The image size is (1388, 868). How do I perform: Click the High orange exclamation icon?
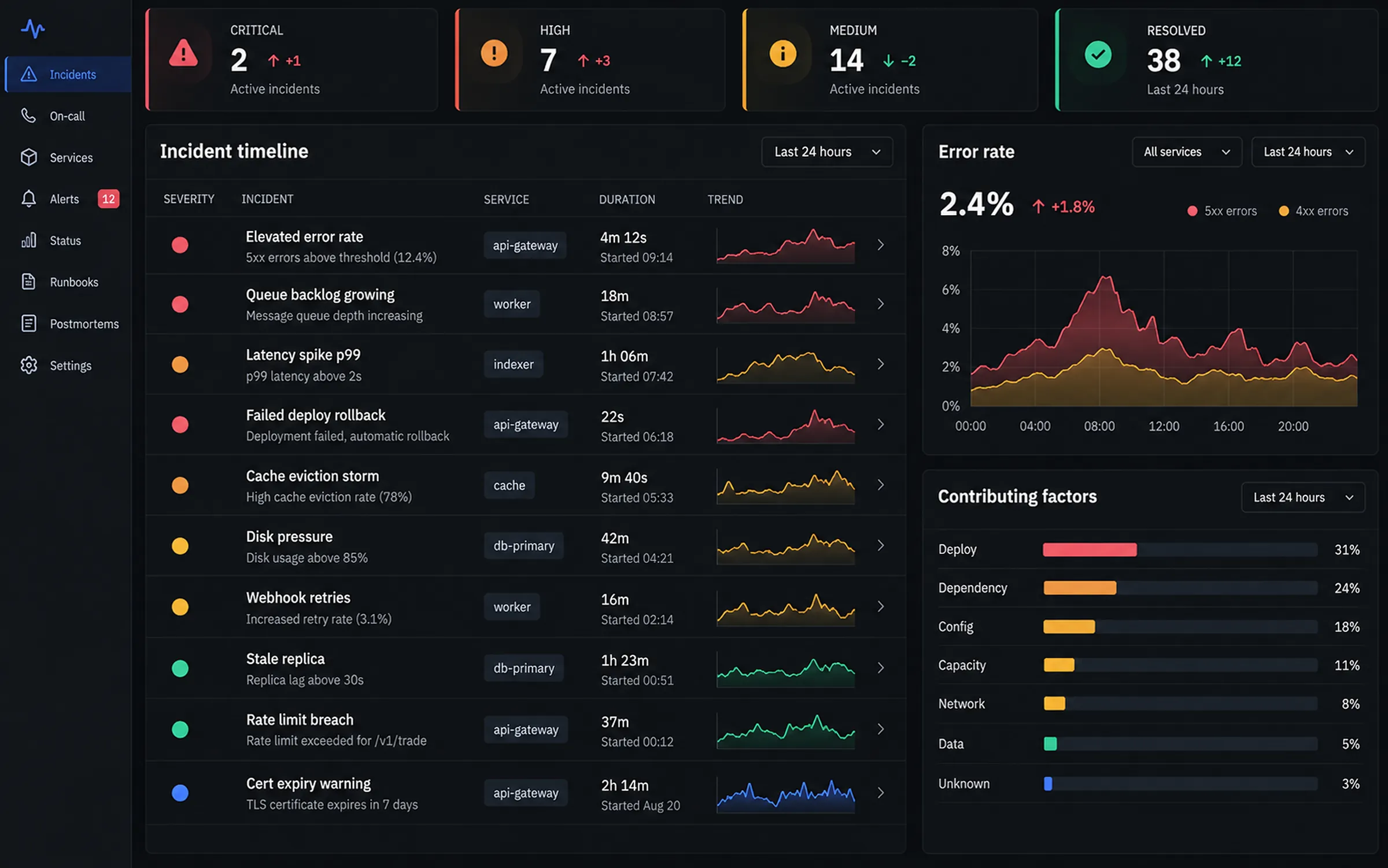coord(494,53)
